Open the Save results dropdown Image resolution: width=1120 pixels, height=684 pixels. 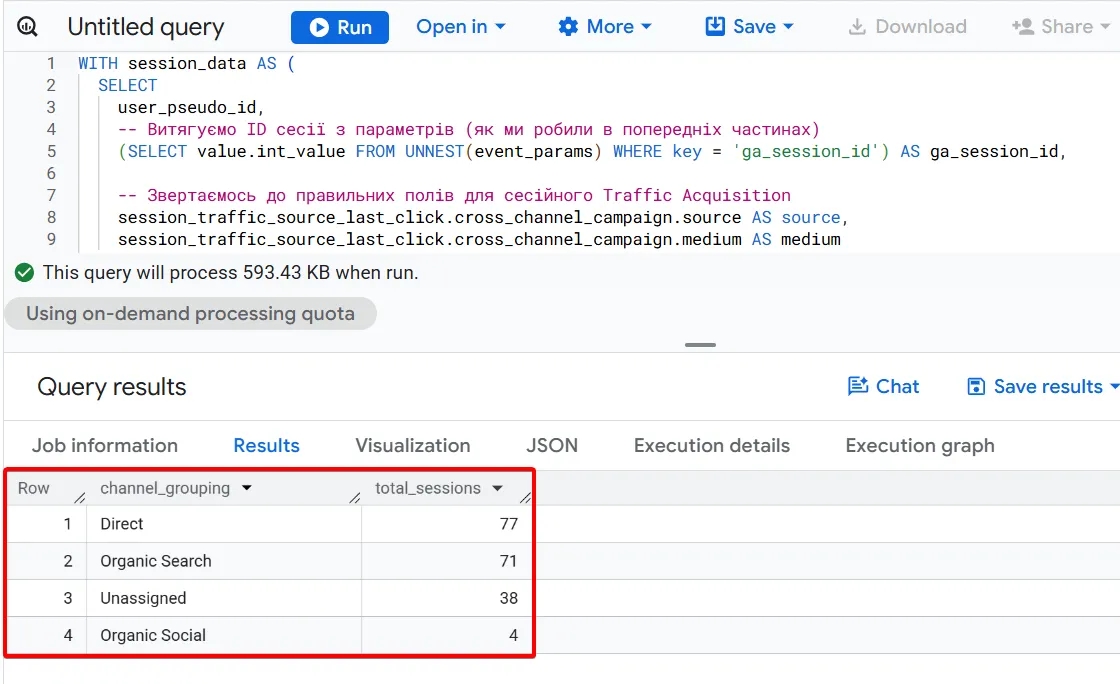[1043, 386]
